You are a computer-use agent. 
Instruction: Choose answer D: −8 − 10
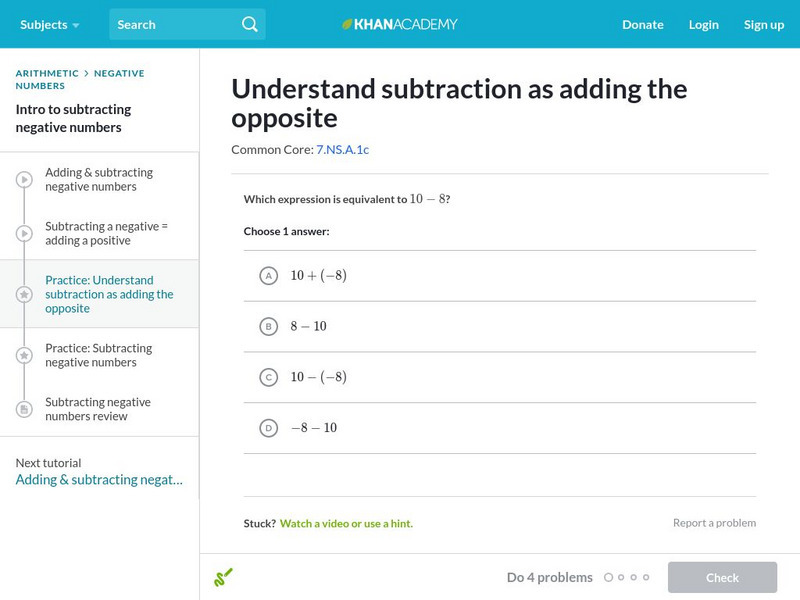(x=268, y=428)
